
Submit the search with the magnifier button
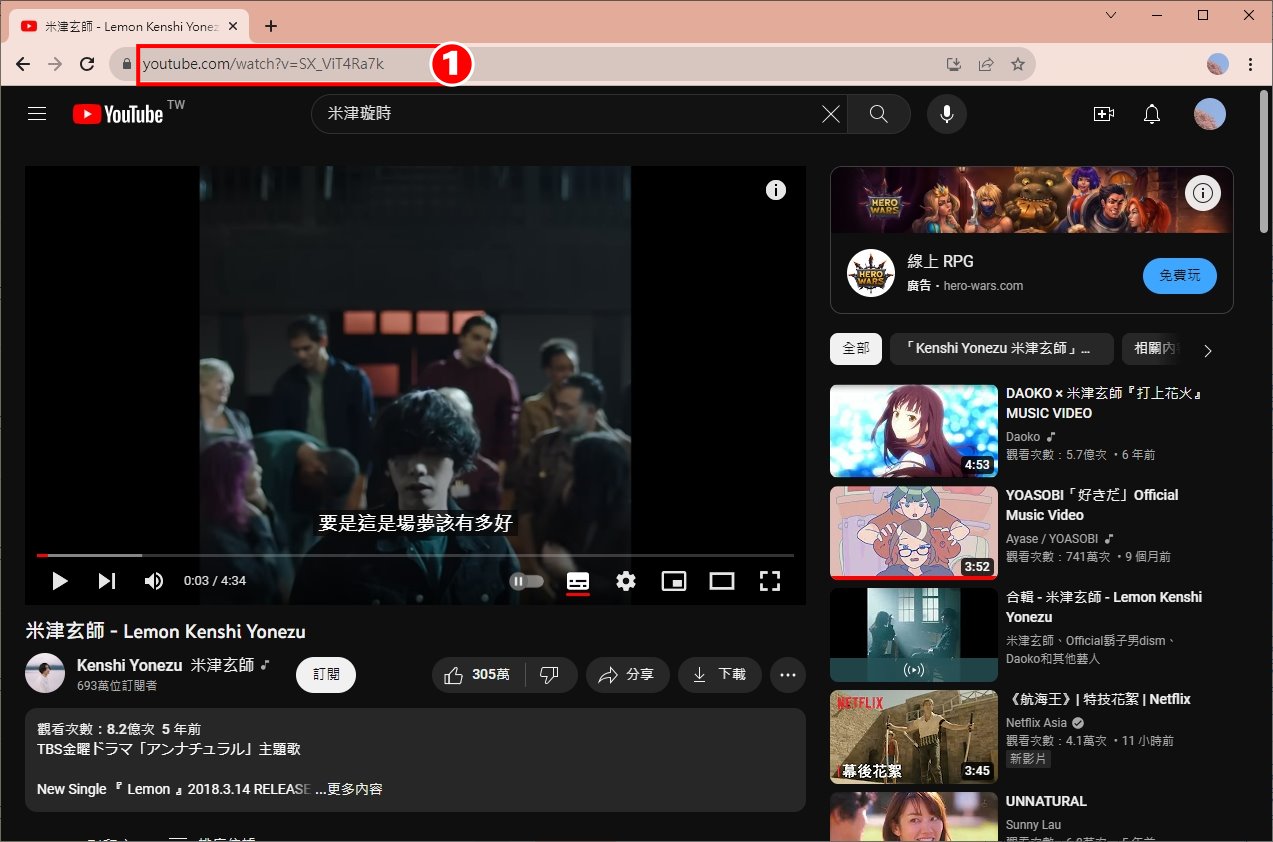(879, 114)
